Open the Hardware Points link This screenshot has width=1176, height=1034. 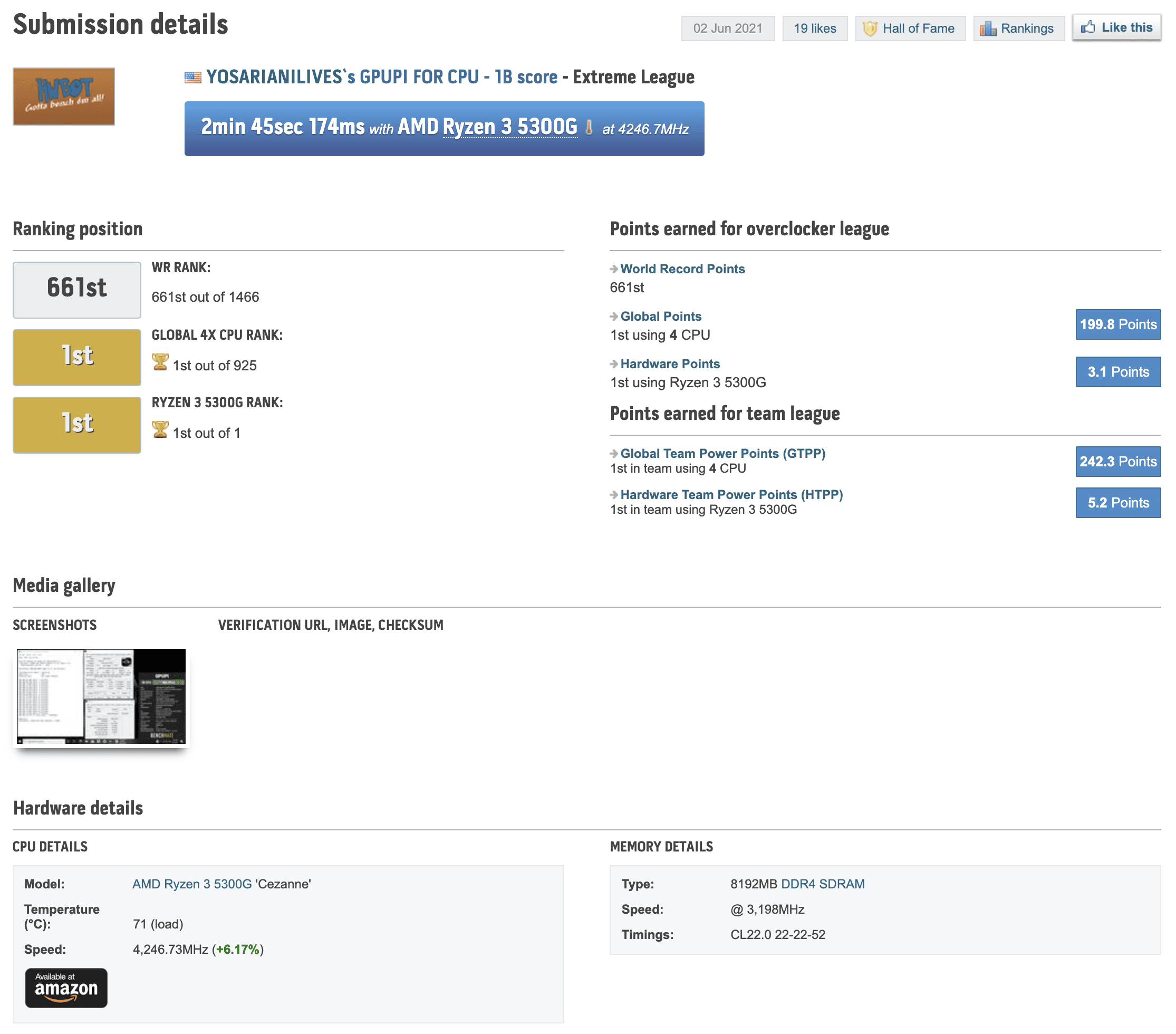click(x=670, y=363)
